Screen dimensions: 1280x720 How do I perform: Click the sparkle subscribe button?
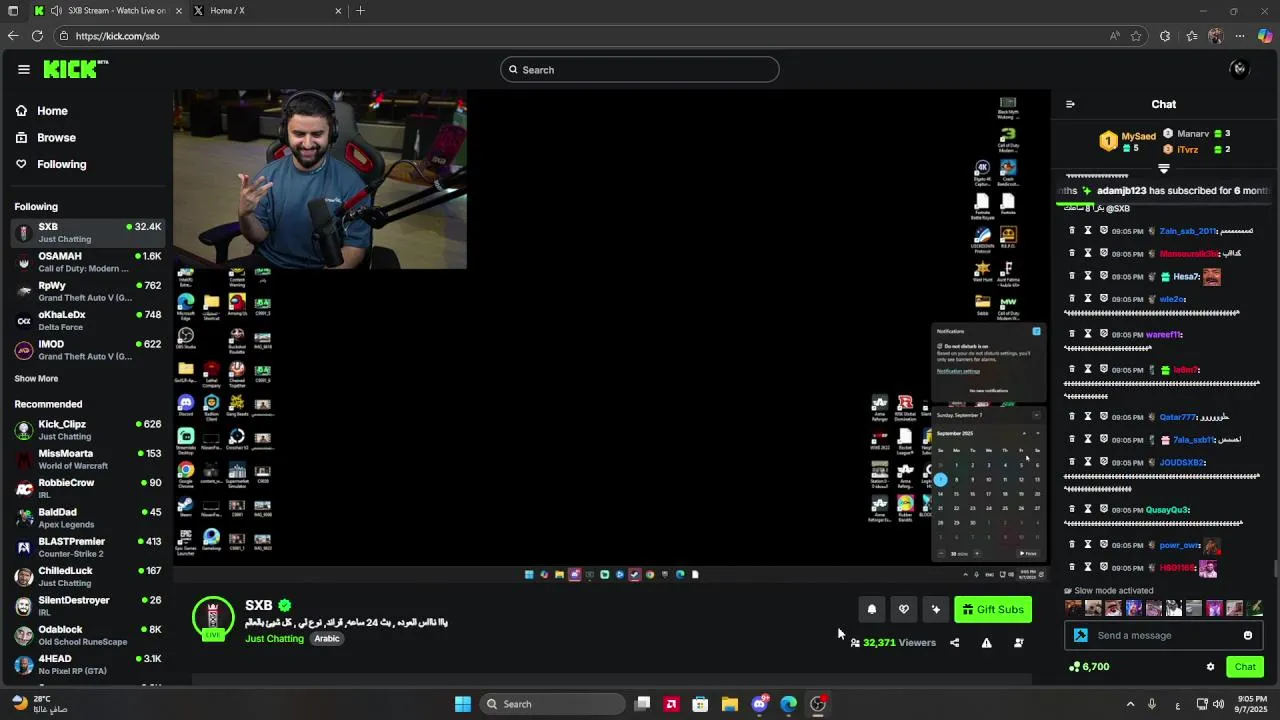[x=936, y=609]
